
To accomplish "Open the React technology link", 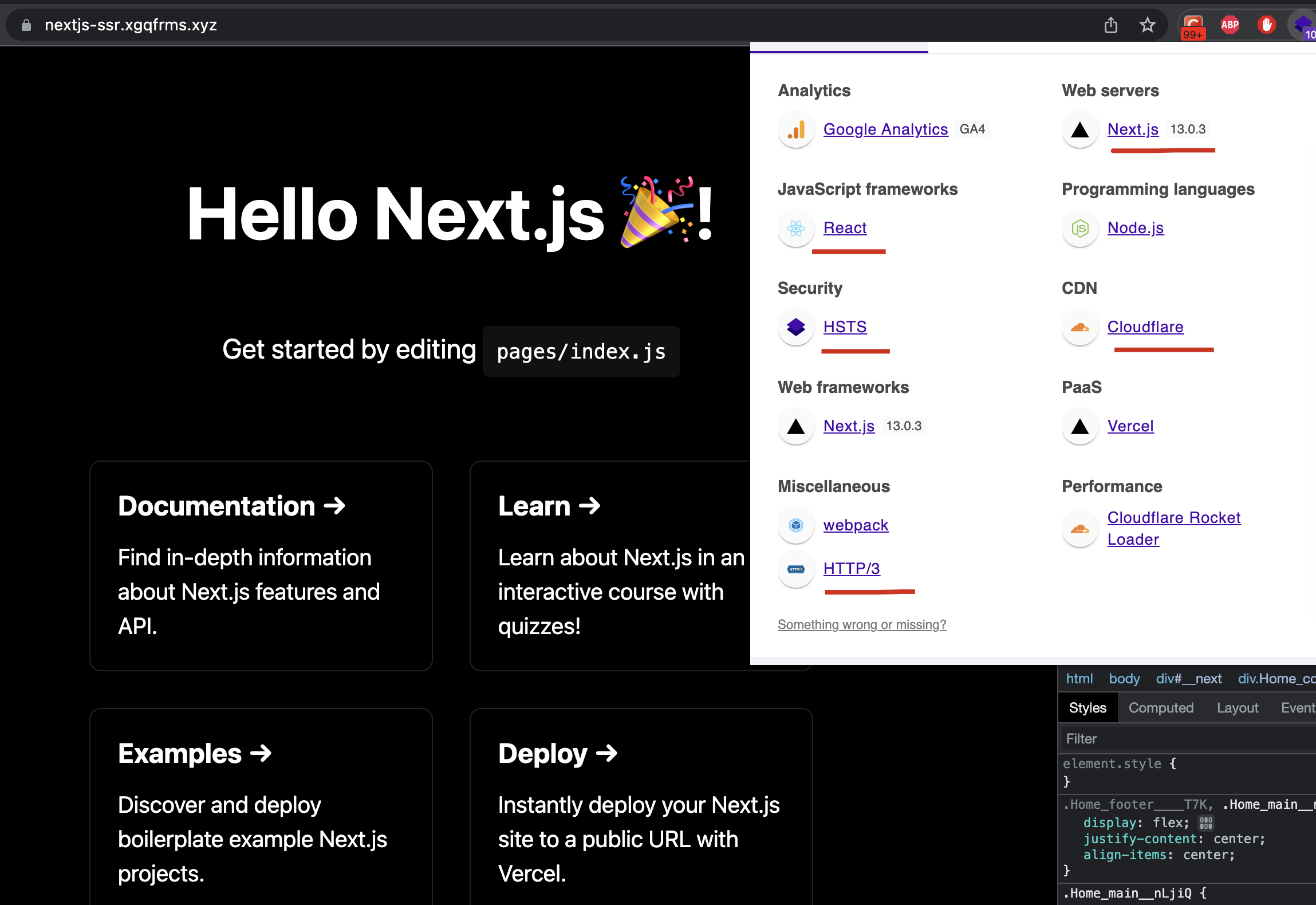I will 845,228.
